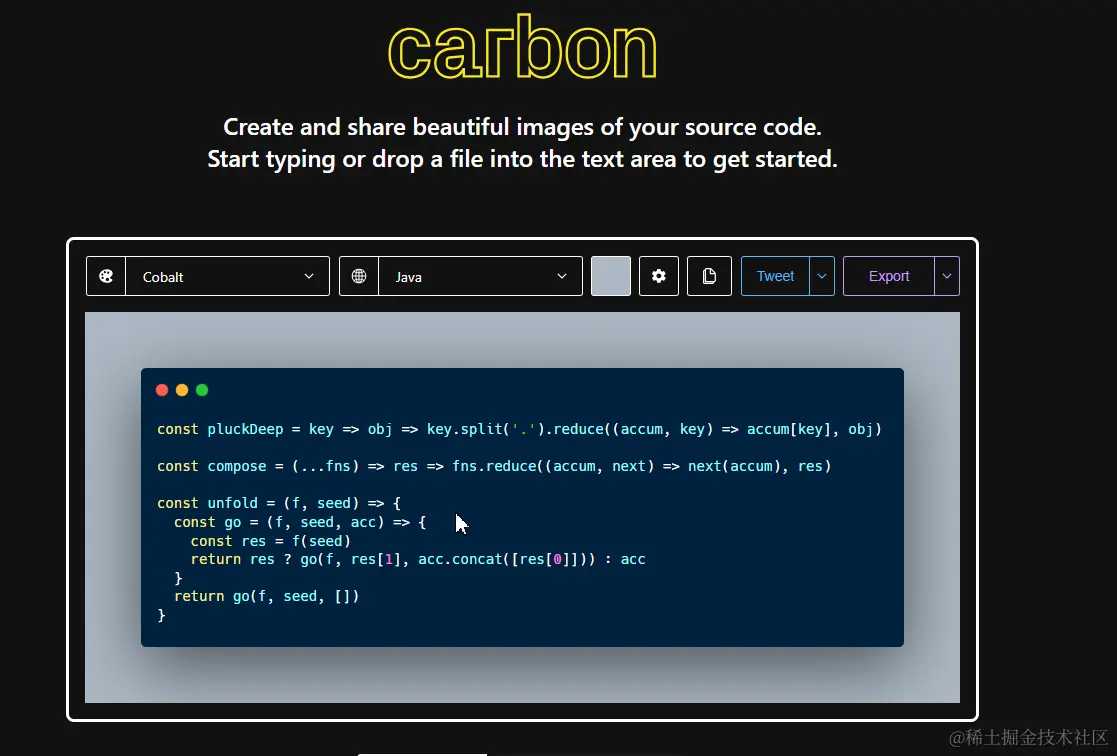Click the 'const res = f(seed)' line
Image resolution: width=1117 pixels, height=756 pixels.
pyautogui.click(x=271, y=541)
